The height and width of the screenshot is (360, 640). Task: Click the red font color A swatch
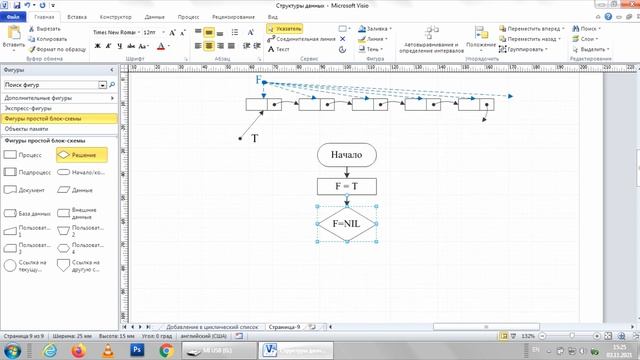click(x=161, y=46)
